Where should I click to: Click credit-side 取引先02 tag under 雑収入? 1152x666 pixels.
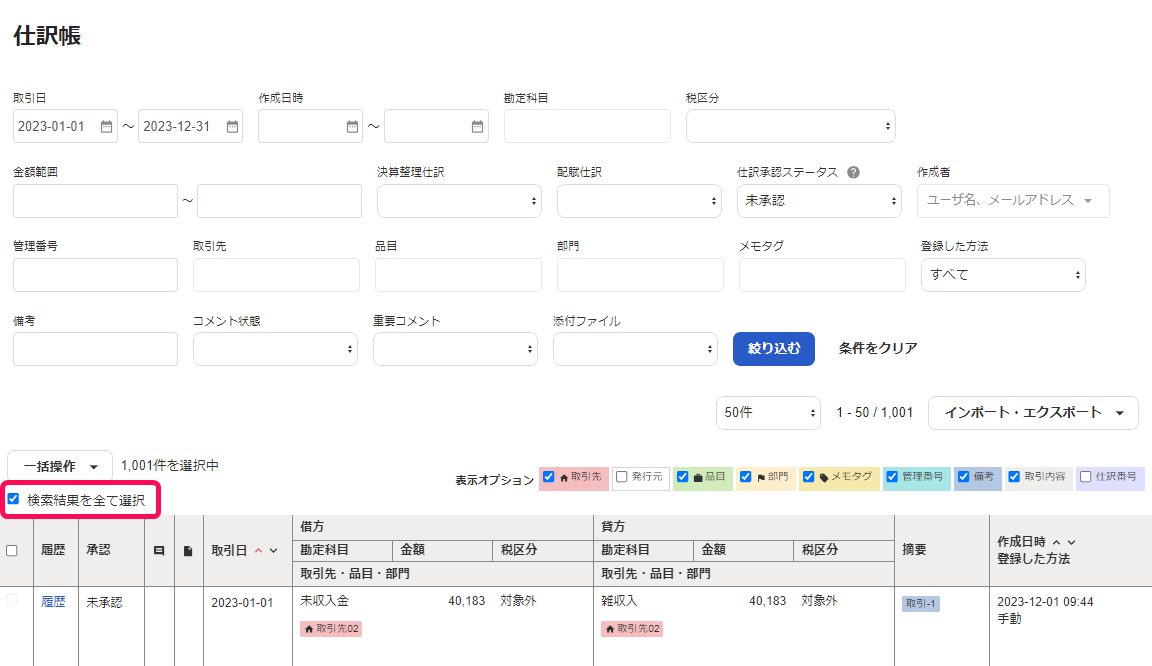point(632,629)
